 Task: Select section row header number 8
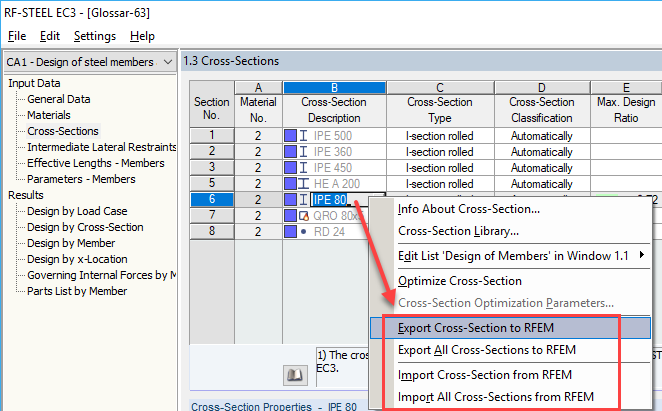click(212, 231)
